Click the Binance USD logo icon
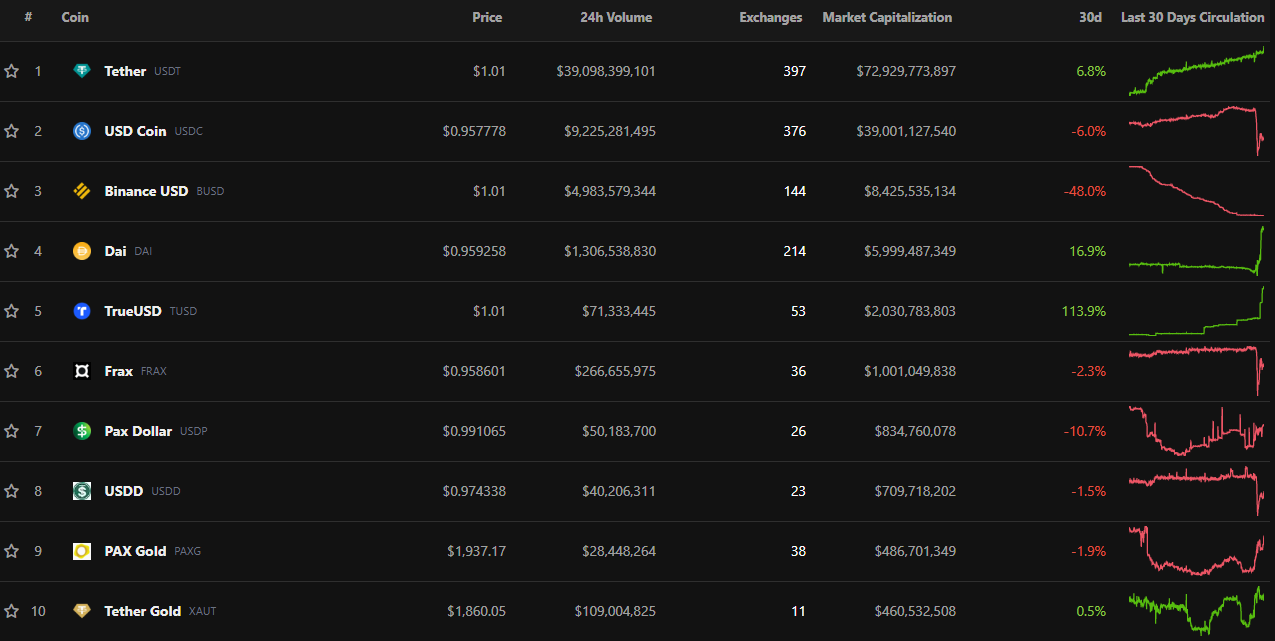Image resolution: width=1275 pixels, height=641 pixels. (x=82, y=191)
